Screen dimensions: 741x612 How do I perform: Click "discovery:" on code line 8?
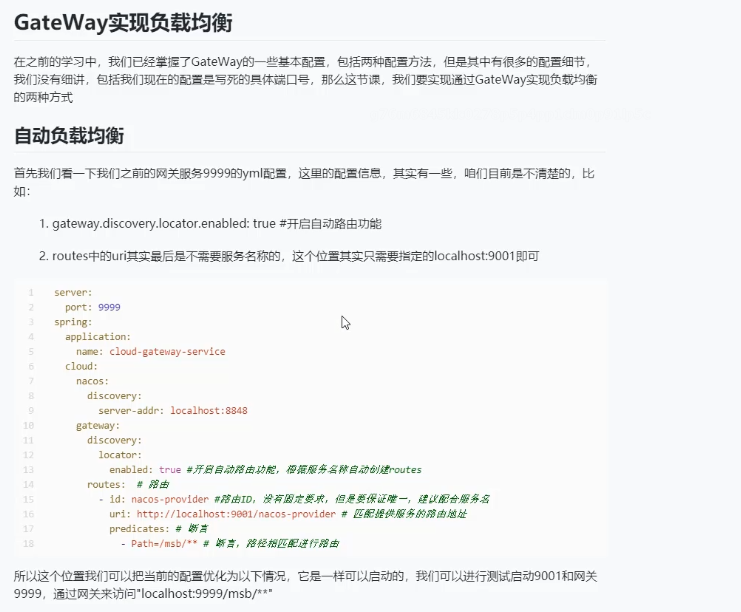click(x=114, y=396)
